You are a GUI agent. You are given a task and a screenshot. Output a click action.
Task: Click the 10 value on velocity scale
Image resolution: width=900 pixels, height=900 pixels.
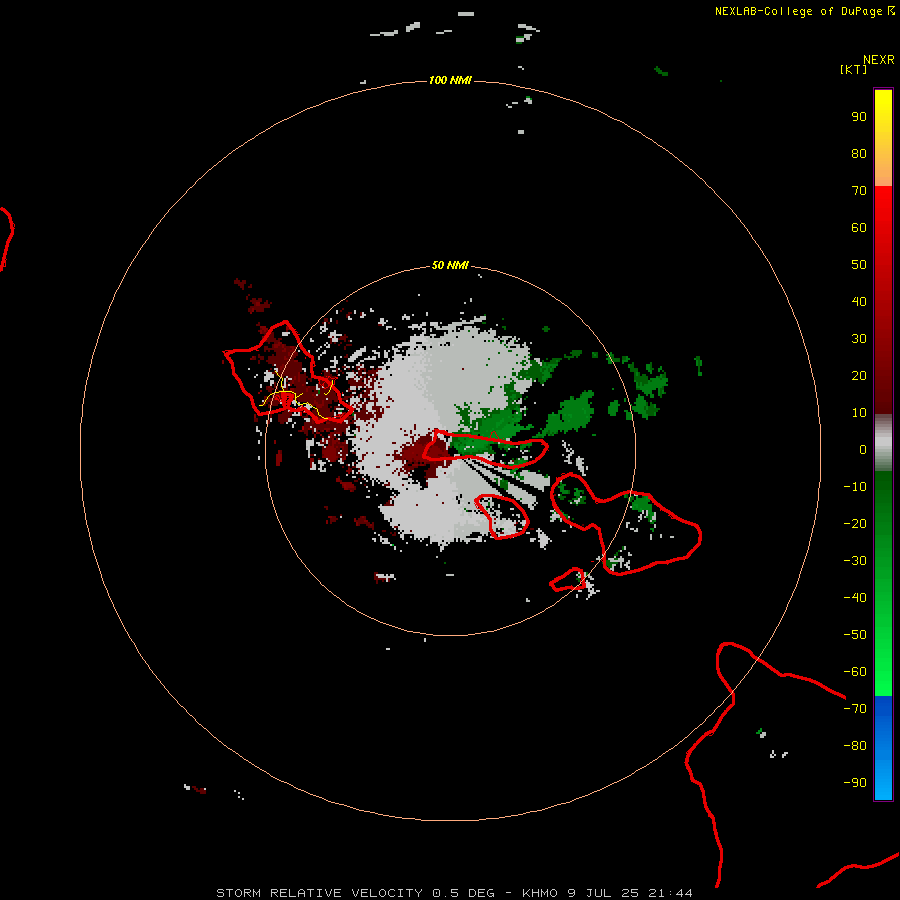point(859,413)
